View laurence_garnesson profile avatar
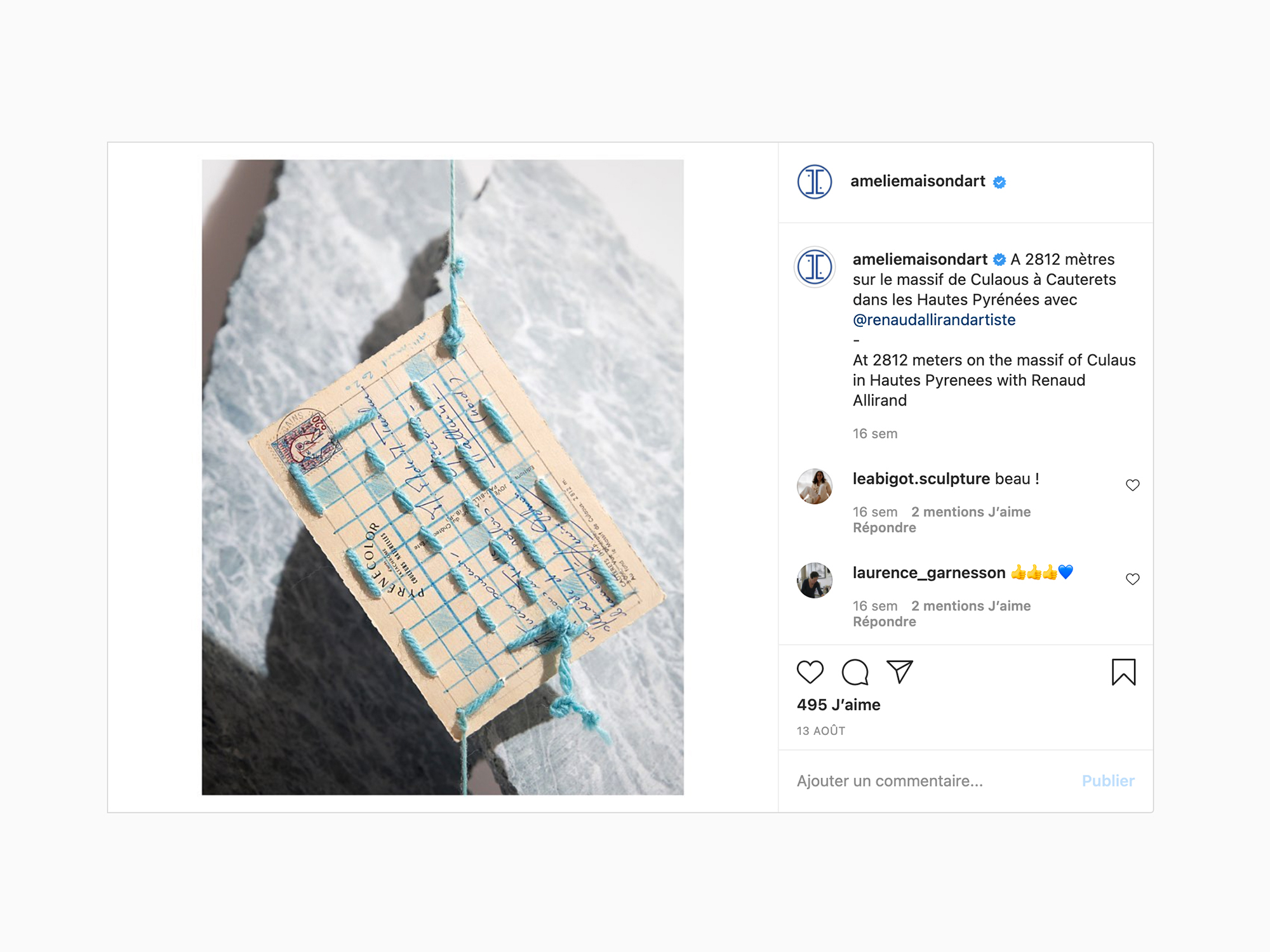1270x952 pixels. tap(815, 580)
